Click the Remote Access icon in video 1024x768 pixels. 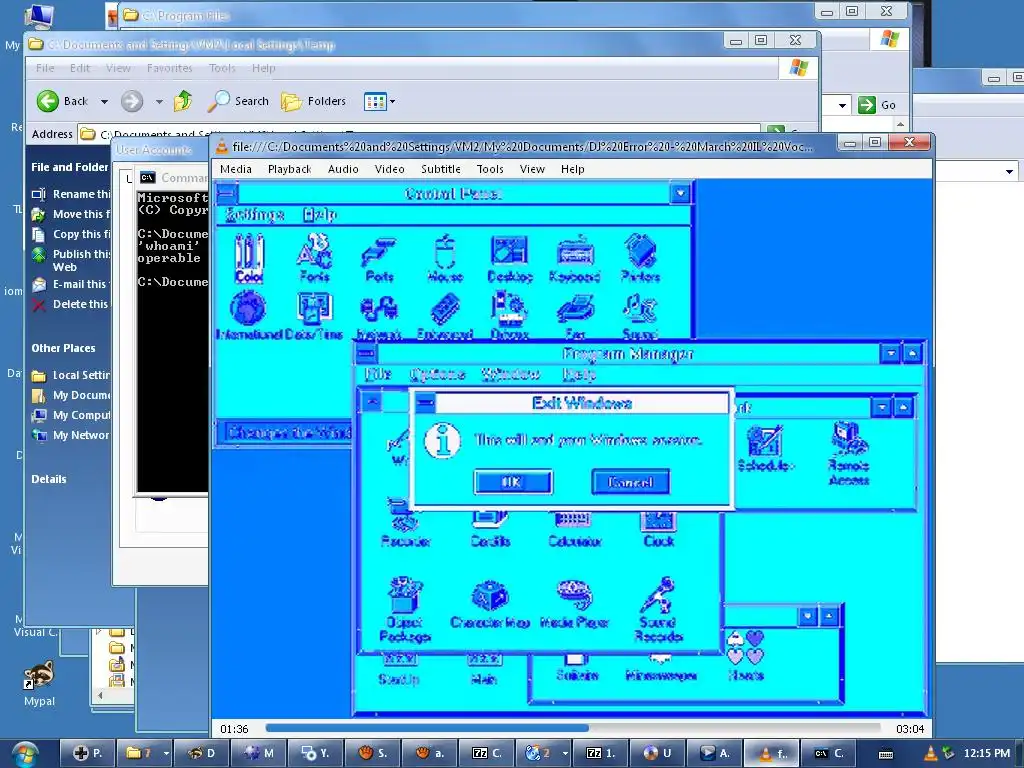point(848,454)
